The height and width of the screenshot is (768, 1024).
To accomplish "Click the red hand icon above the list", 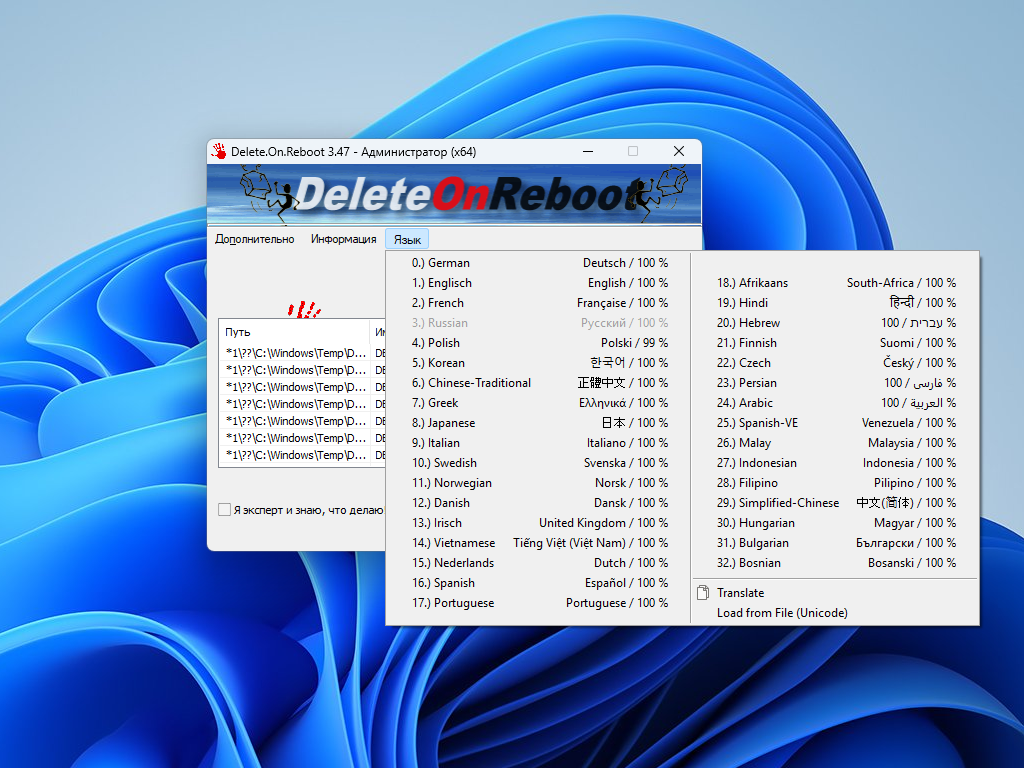I will 303,309.
